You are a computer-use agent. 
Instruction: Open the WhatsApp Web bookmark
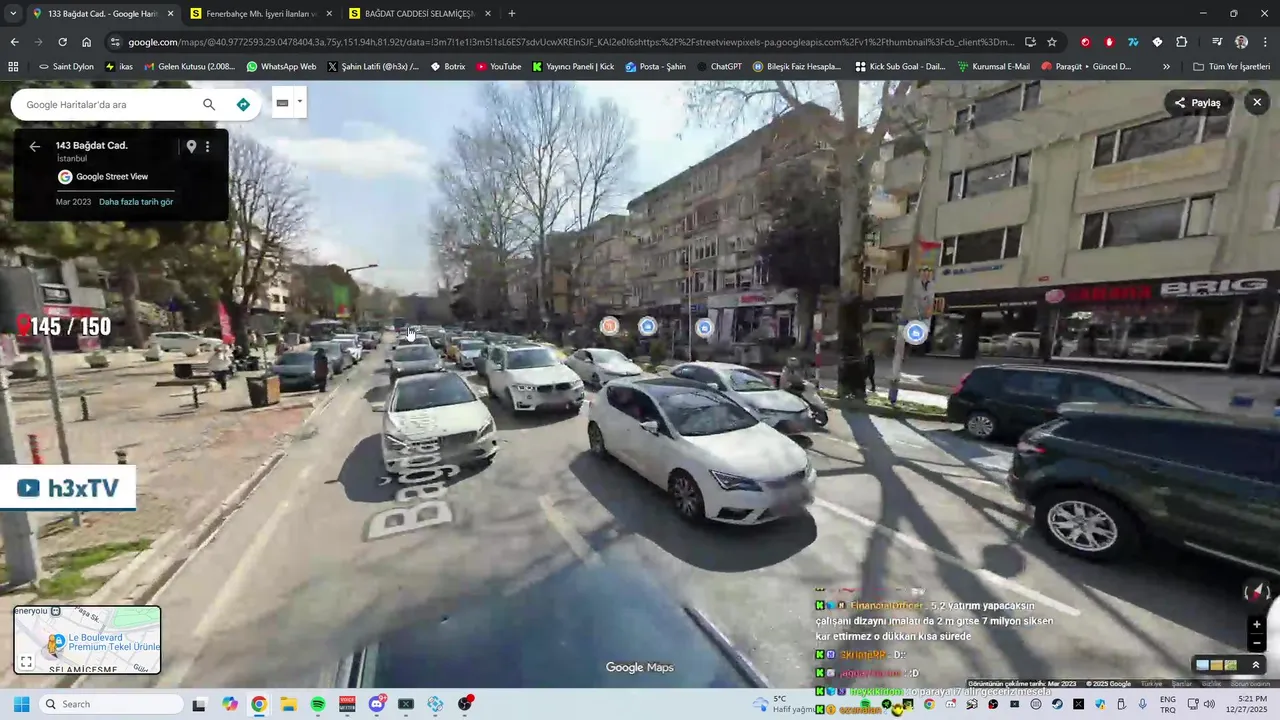281,67
